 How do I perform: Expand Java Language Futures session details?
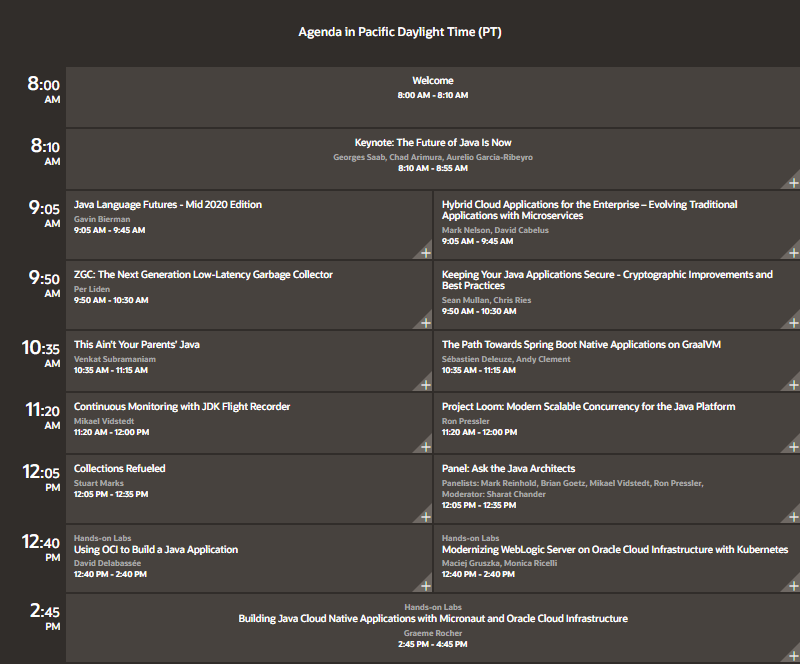coord(425,252)
